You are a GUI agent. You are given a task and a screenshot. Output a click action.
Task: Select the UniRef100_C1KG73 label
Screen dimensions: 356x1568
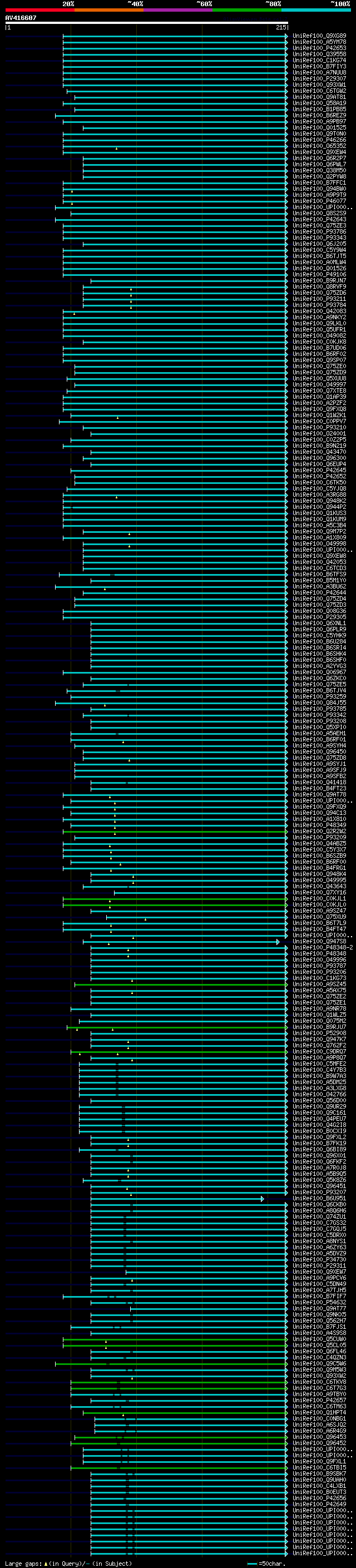pyautogui.click(x=319, y=978)
